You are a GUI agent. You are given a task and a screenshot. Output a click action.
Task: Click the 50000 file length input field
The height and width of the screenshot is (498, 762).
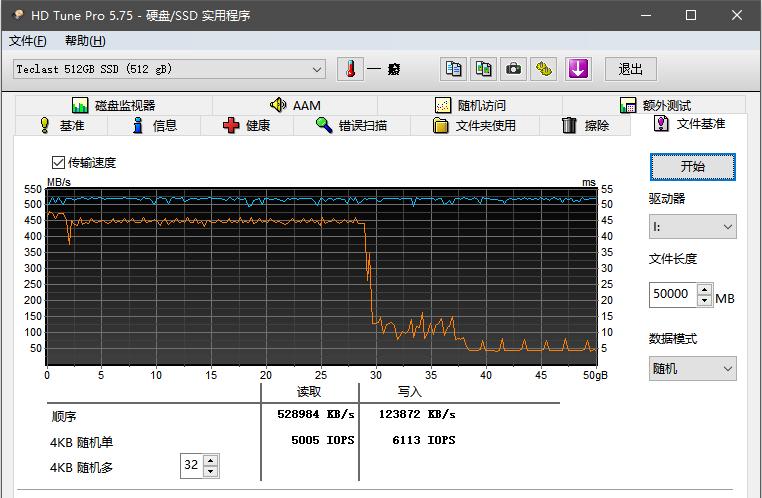coord(673,294)
